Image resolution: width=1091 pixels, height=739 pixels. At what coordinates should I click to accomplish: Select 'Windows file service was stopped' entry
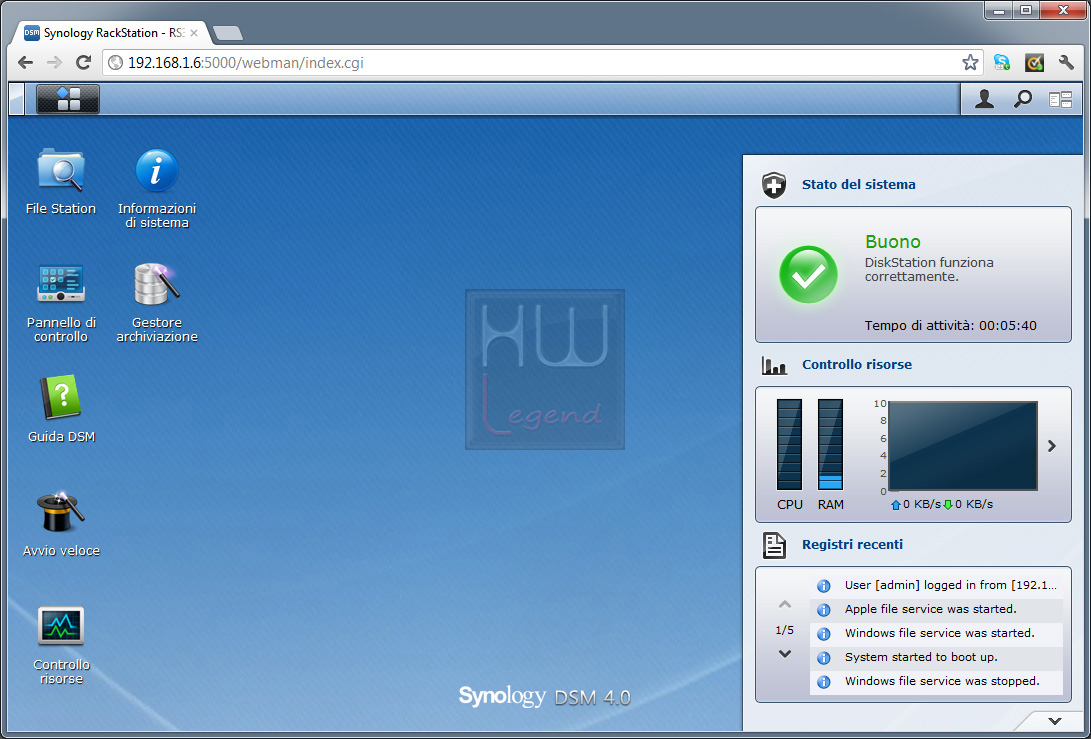click(937, 681)
